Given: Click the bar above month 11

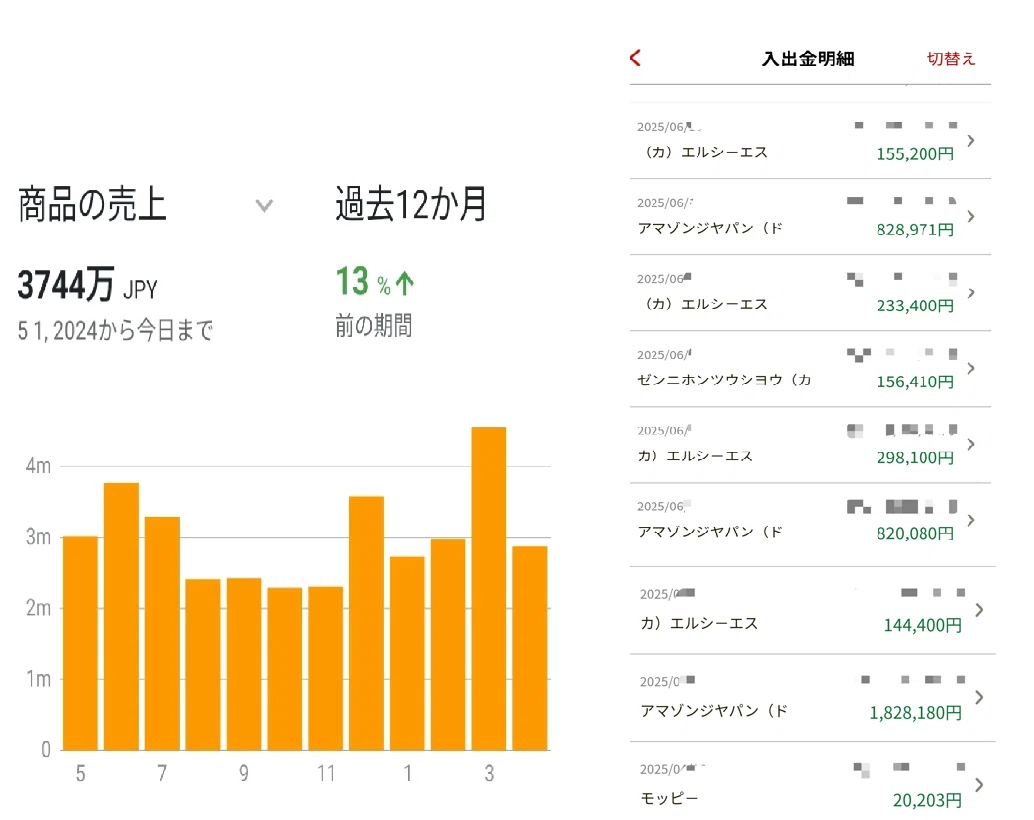Looking at the screenshot, I should (x=326, y=668).
